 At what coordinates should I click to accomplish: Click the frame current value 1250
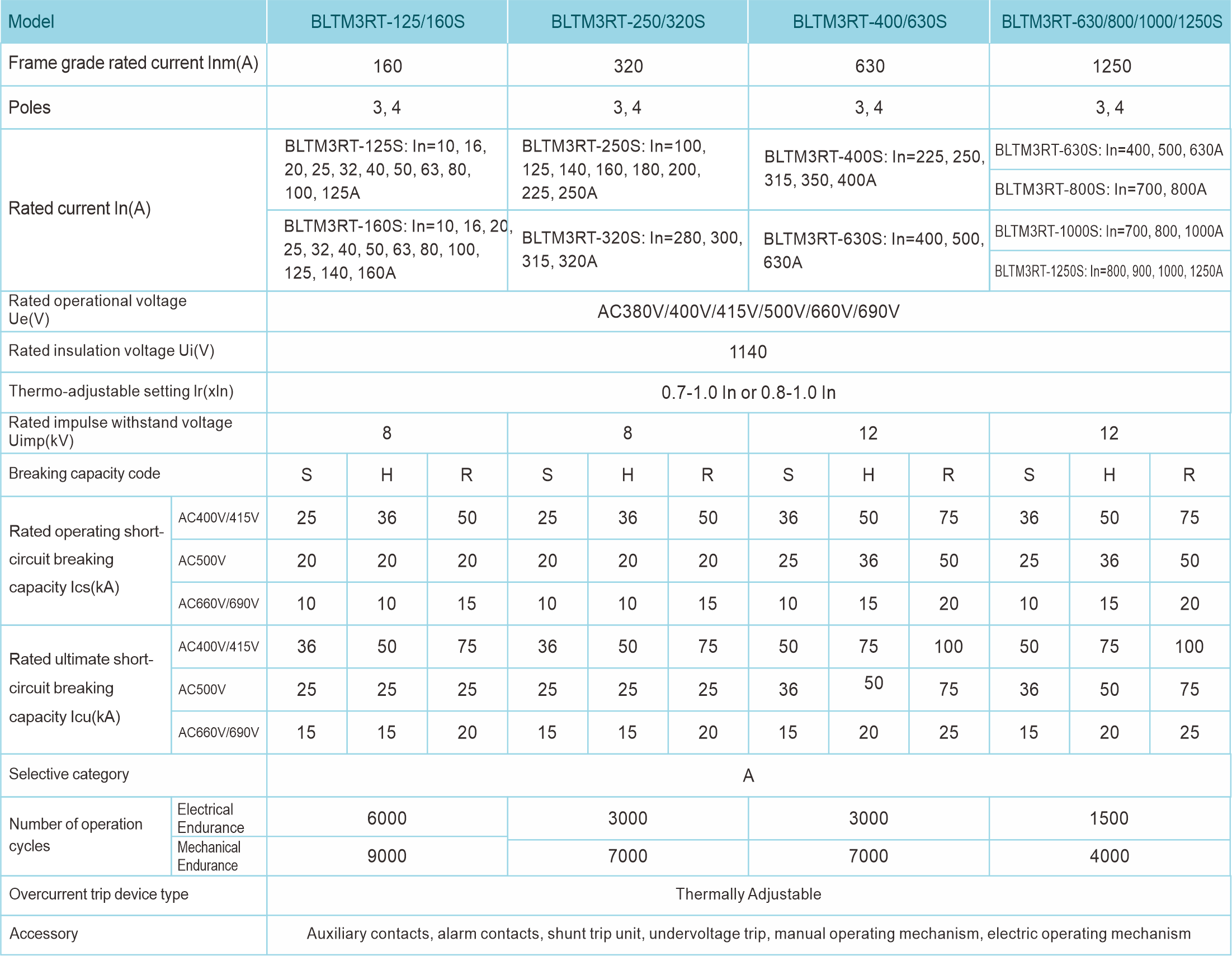(1111, 66)
